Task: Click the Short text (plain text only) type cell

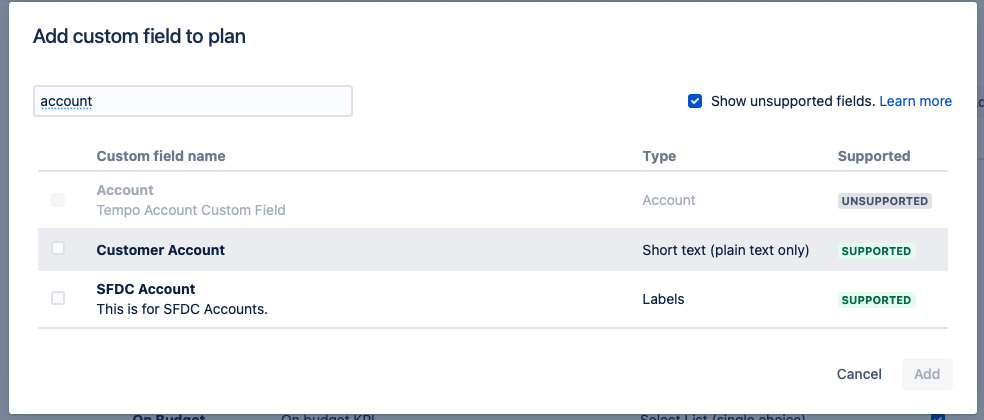Action: click(x=725, y=250)
